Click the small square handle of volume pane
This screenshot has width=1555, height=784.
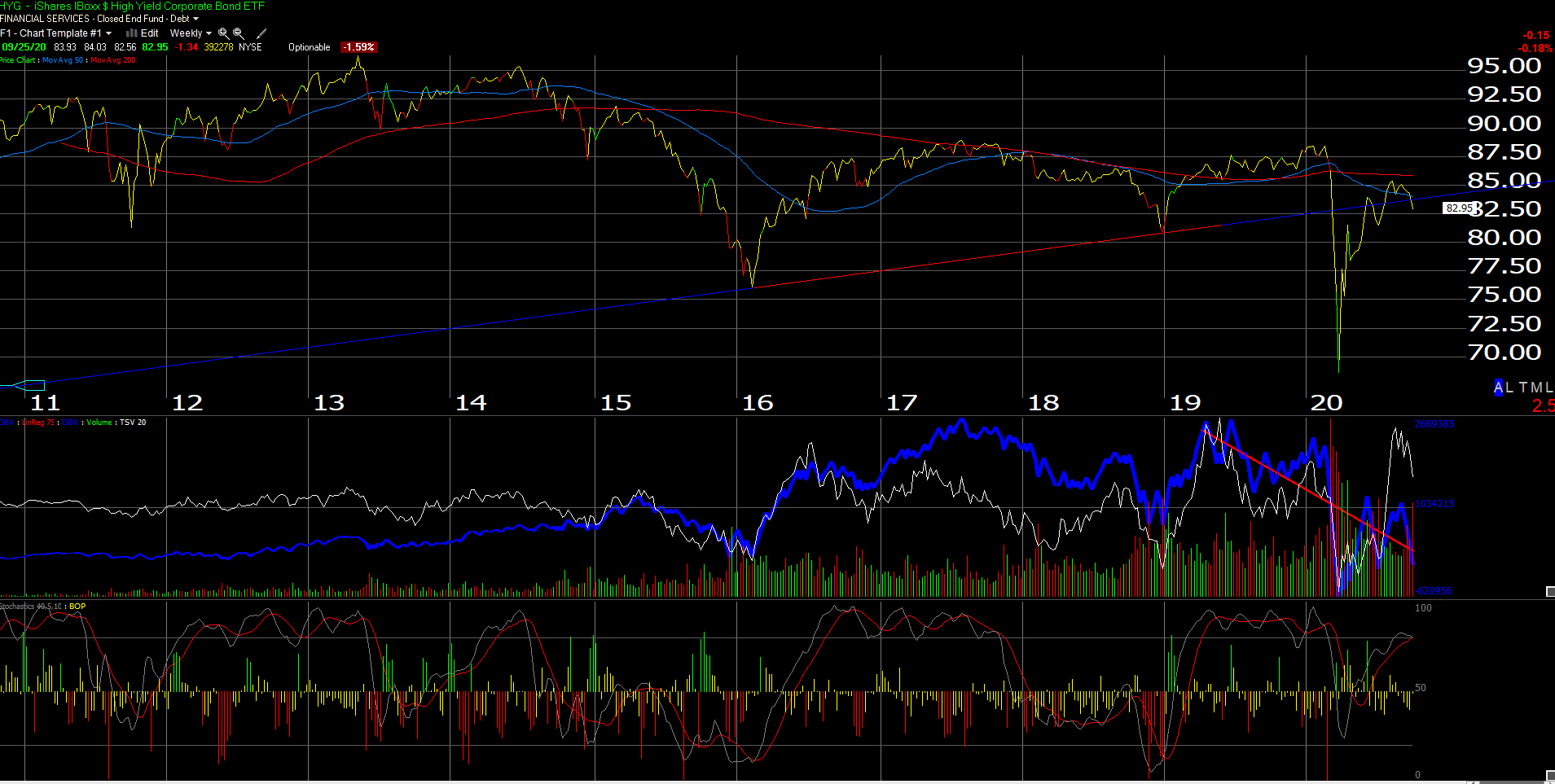point(1550,591)
